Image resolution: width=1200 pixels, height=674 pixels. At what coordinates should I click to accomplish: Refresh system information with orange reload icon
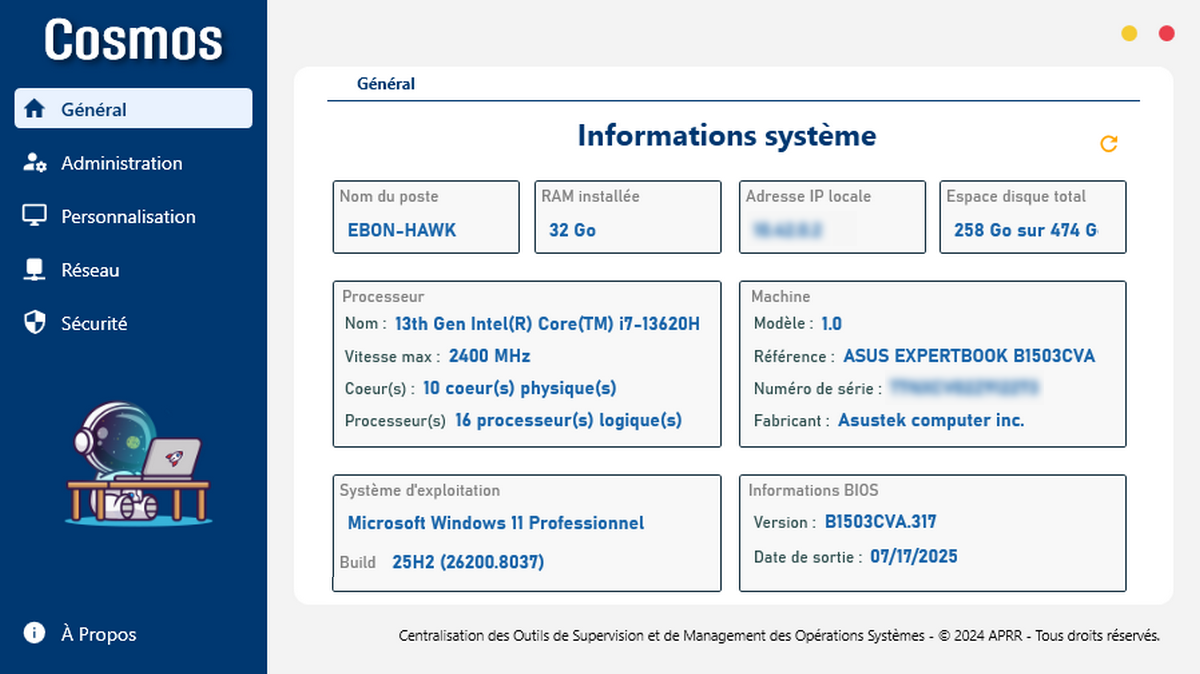[1108, 144]
